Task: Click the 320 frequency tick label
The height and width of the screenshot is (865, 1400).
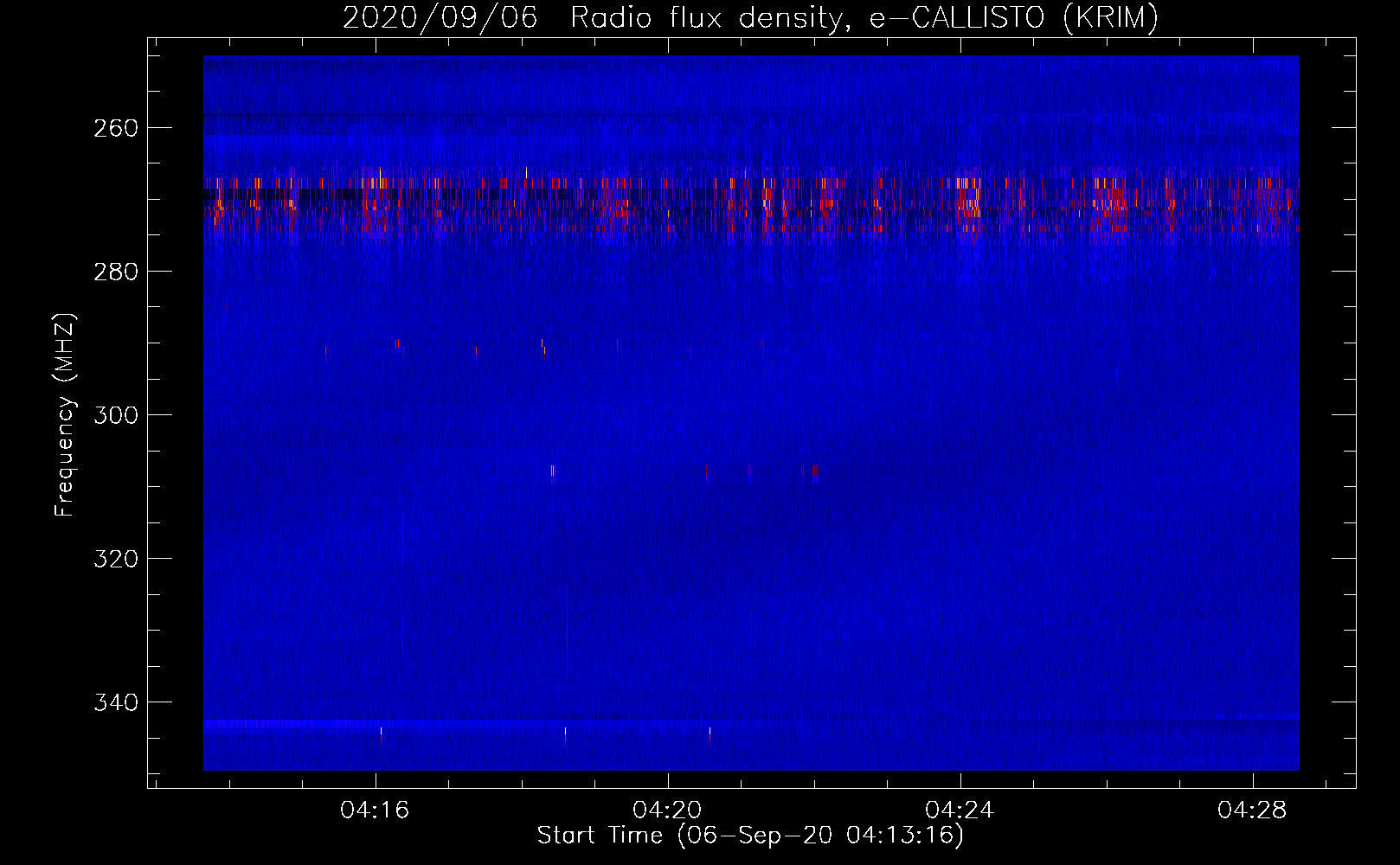Action: tap(115, 559)
